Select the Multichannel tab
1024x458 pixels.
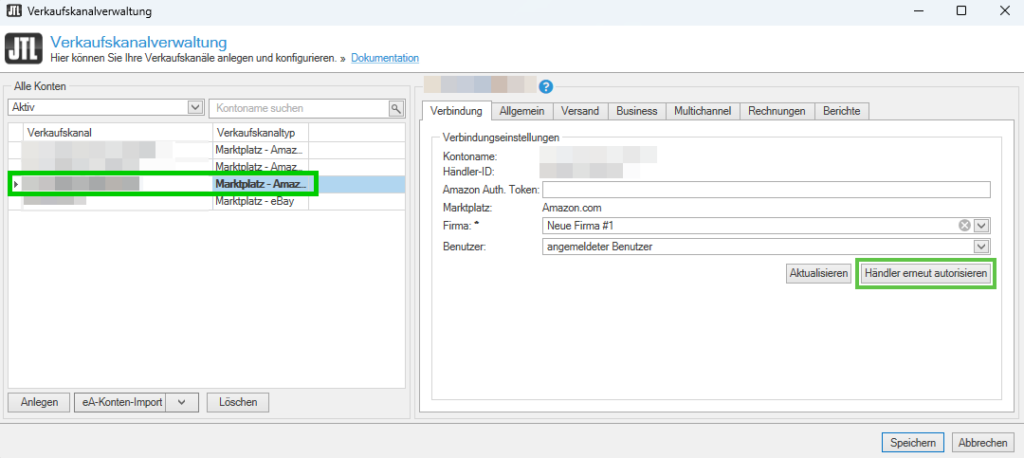[x=702, y=111]
